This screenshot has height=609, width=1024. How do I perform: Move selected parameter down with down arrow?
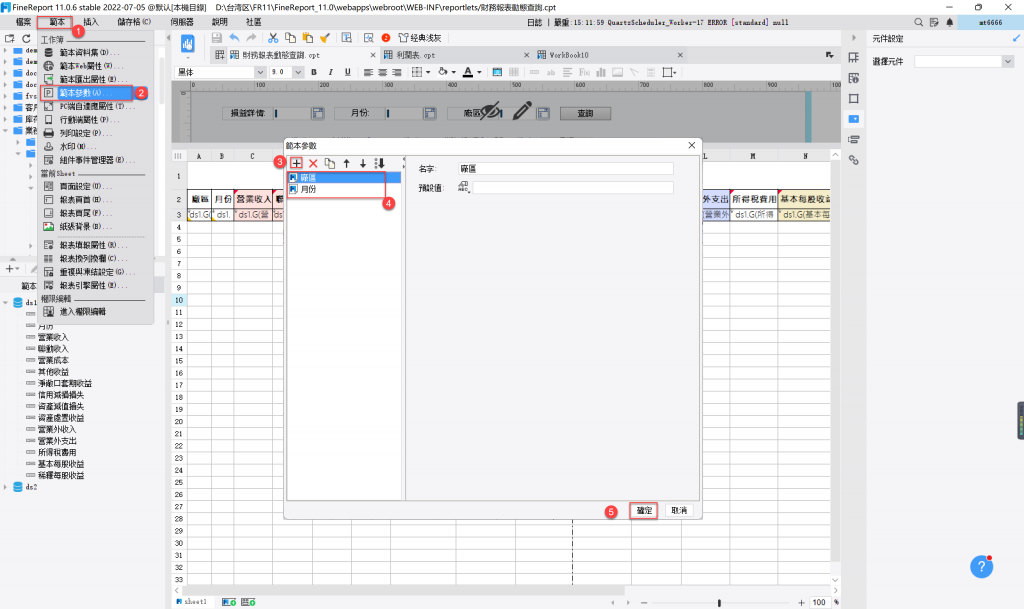click(x=363, y=163)
